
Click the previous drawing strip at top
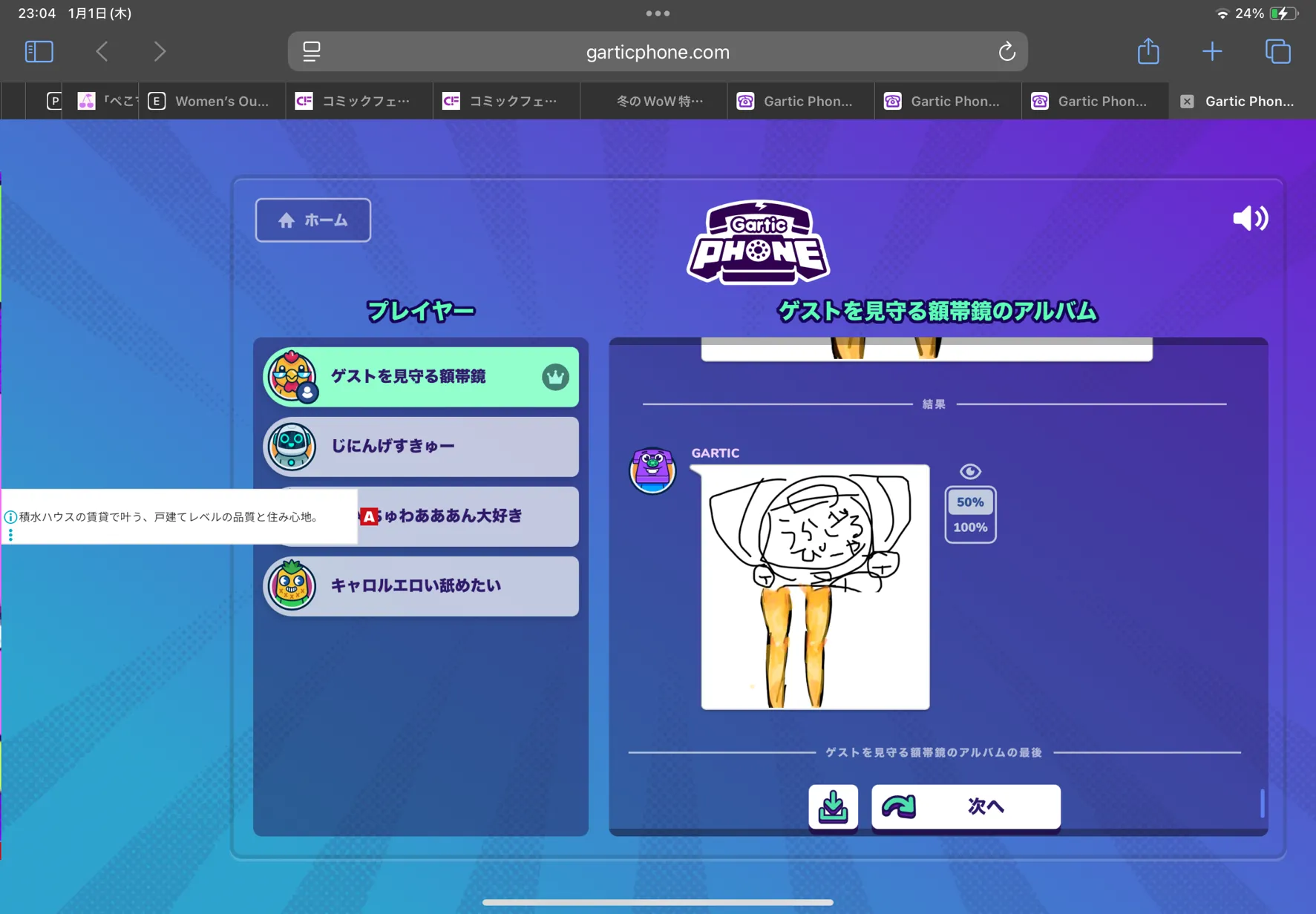coord(927,349)
